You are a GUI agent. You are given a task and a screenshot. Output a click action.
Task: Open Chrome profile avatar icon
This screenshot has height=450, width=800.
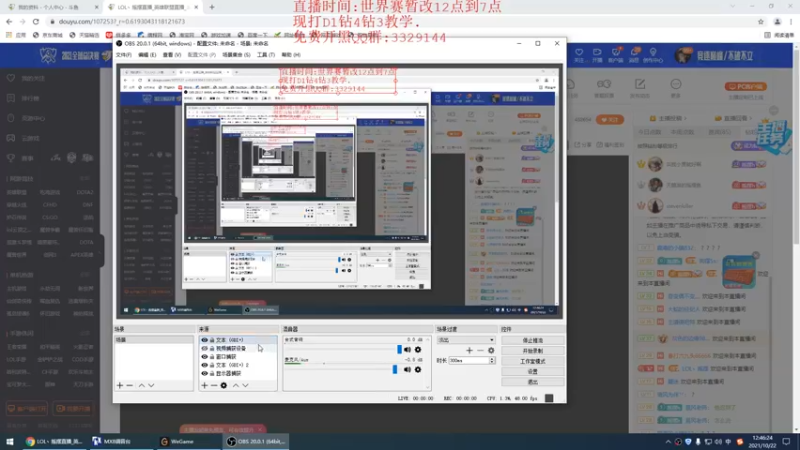tap(777, 21)
